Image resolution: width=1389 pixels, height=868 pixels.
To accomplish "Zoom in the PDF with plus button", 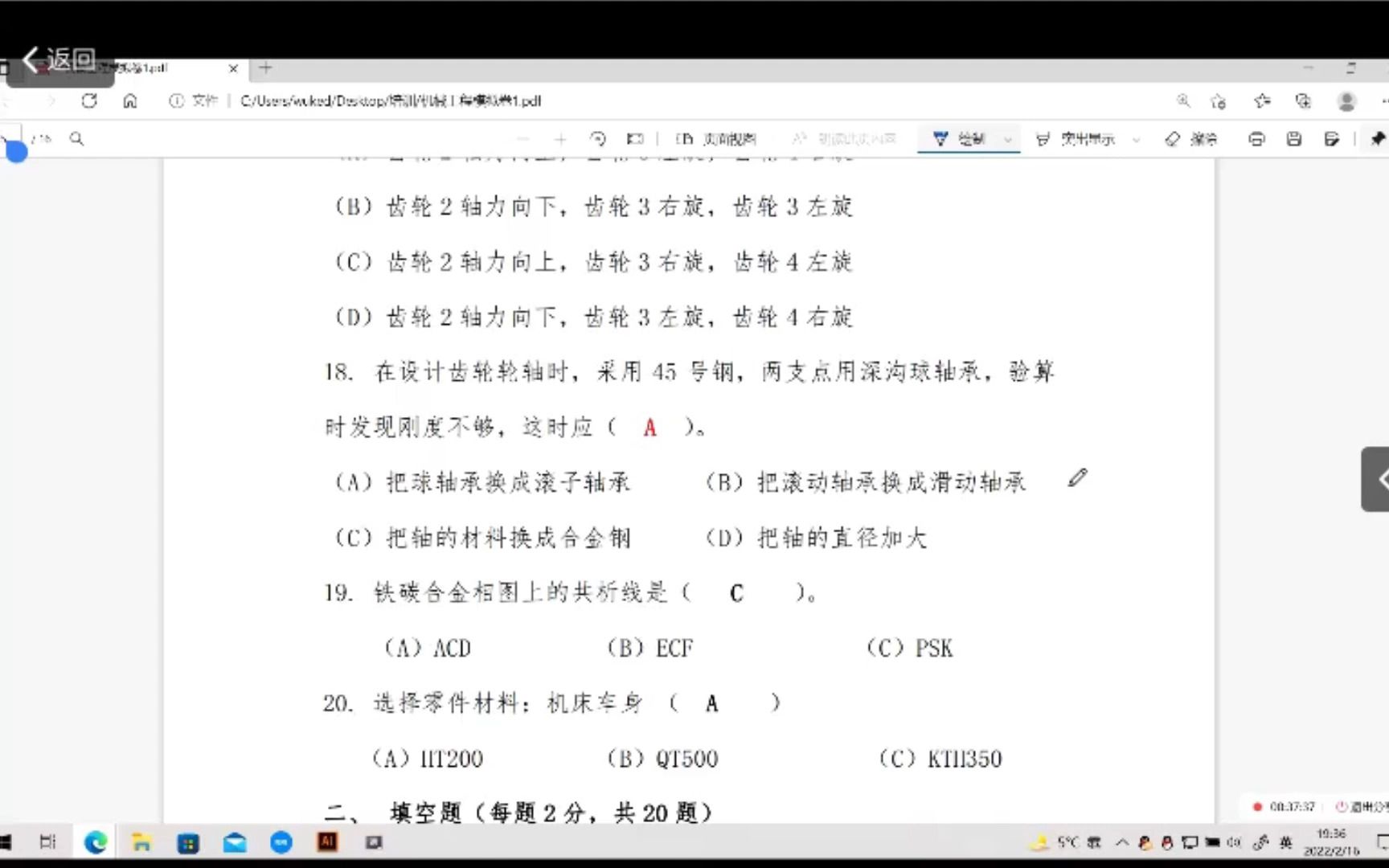I will click(x=560, y=139).
